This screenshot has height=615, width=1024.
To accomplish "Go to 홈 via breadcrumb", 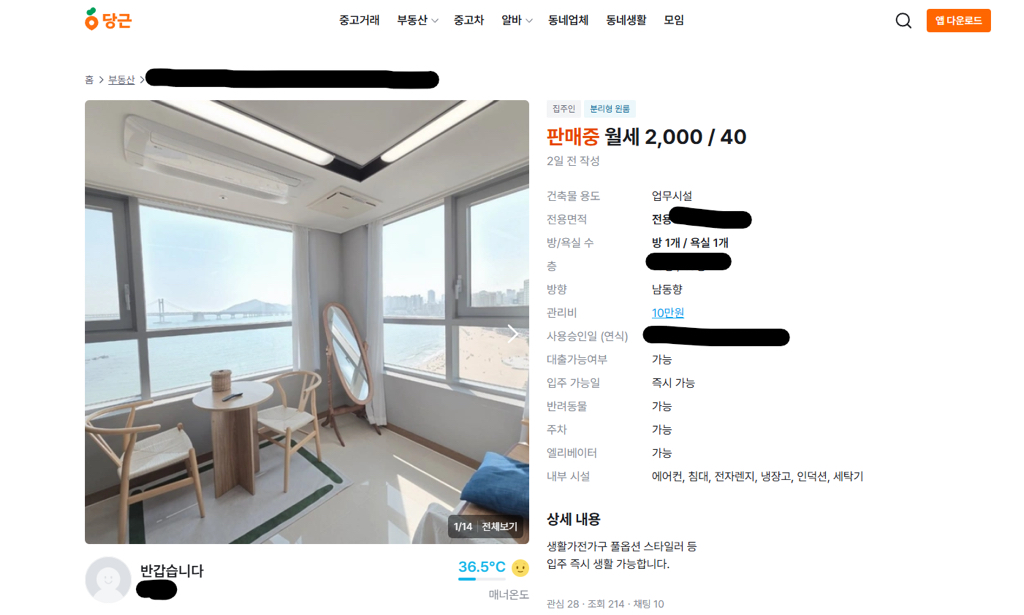I will (x=89, y=80).
